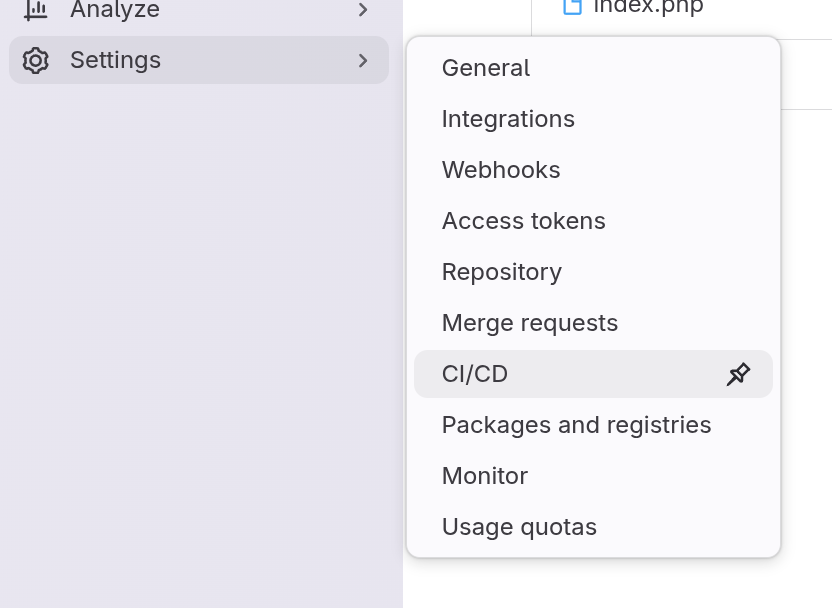Screen dimensions: 832x608
Task: Click the Settings sidebar label
Action: pyautogui.click(x=115, y=60)
